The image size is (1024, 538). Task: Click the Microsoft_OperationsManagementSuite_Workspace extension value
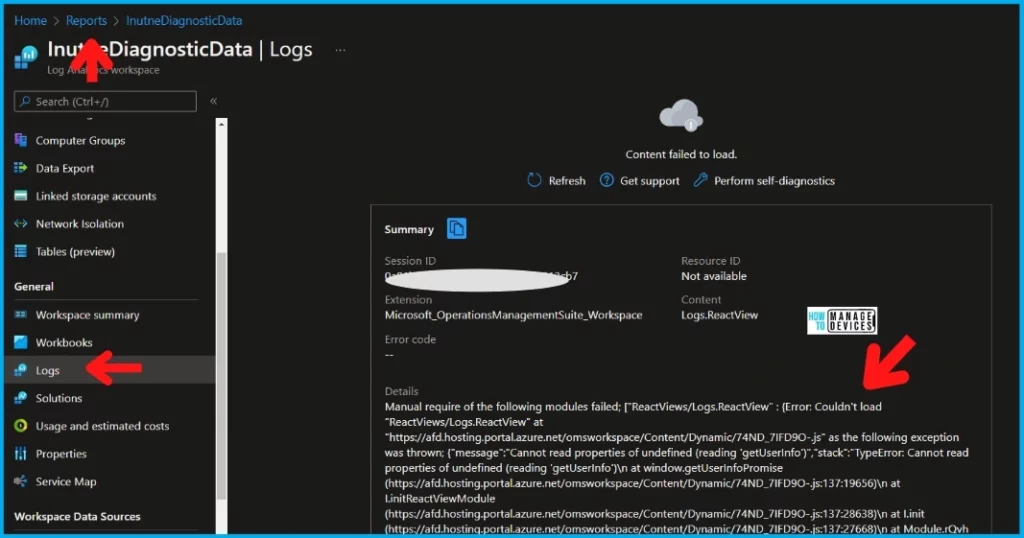513,315
